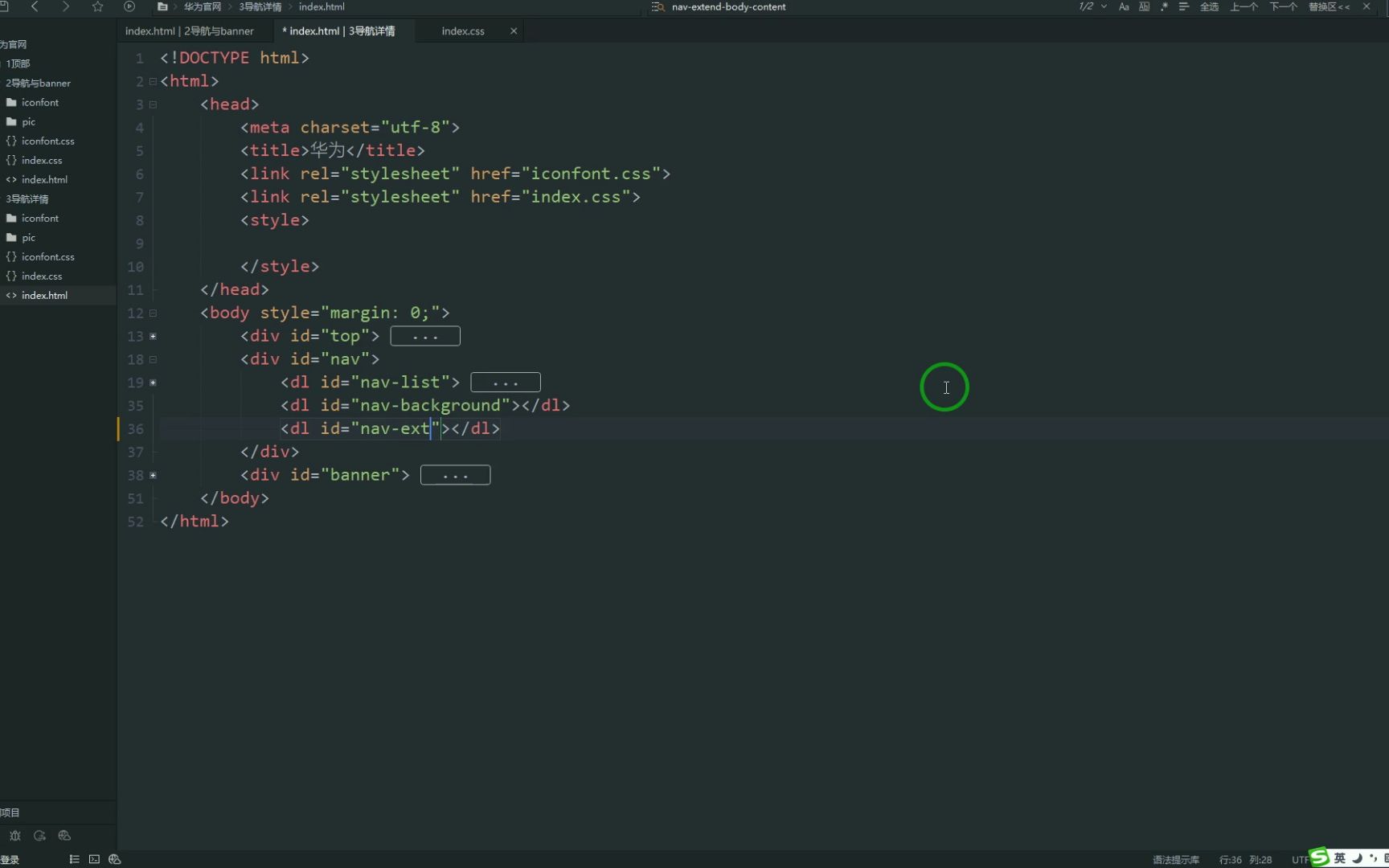Toggle whole word match in search bar
Image resolution: width=1389 pixels, height=868 pixels.
[1144, 6]
